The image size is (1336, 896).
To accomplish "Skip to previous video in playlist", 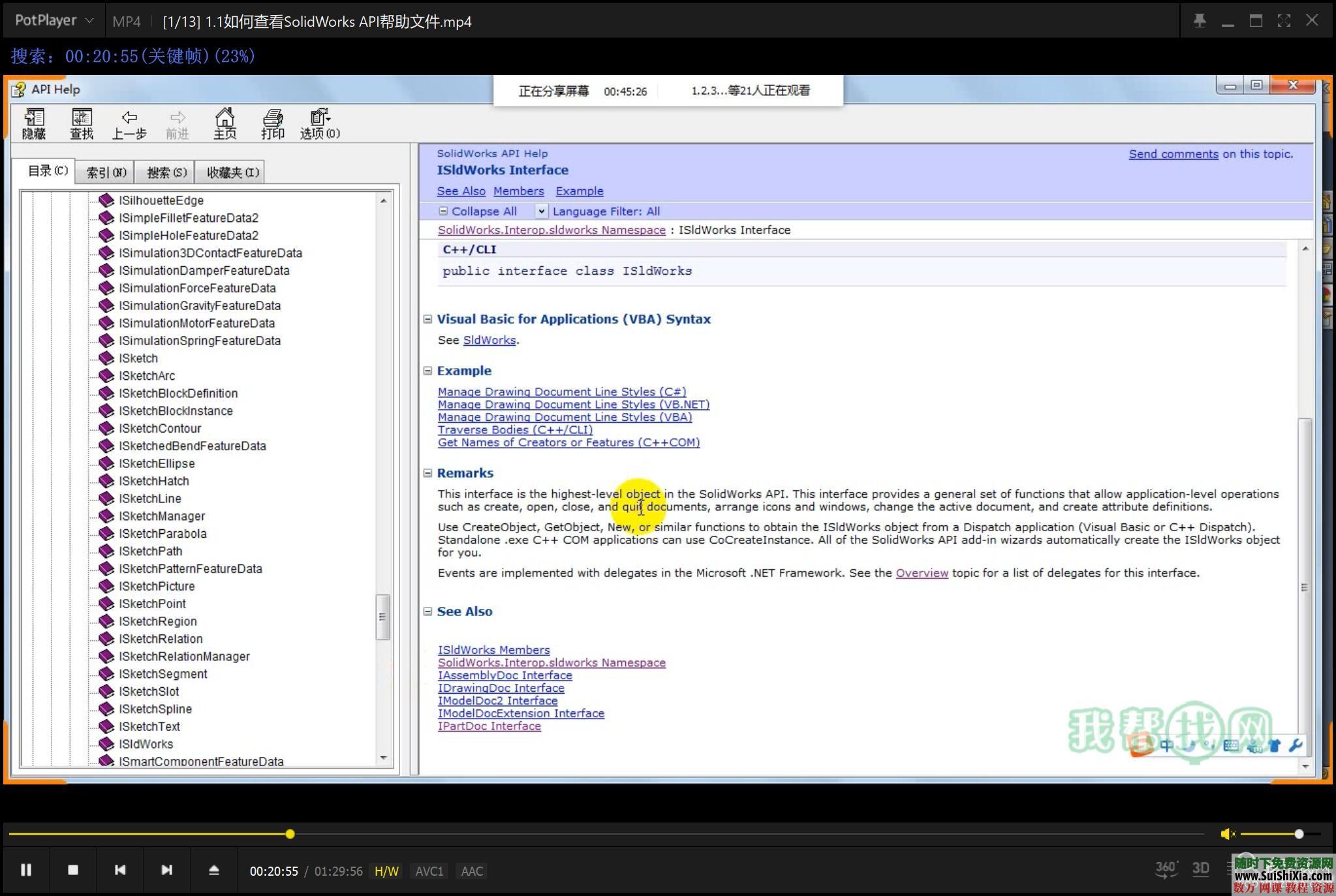I will click(120, 870).
